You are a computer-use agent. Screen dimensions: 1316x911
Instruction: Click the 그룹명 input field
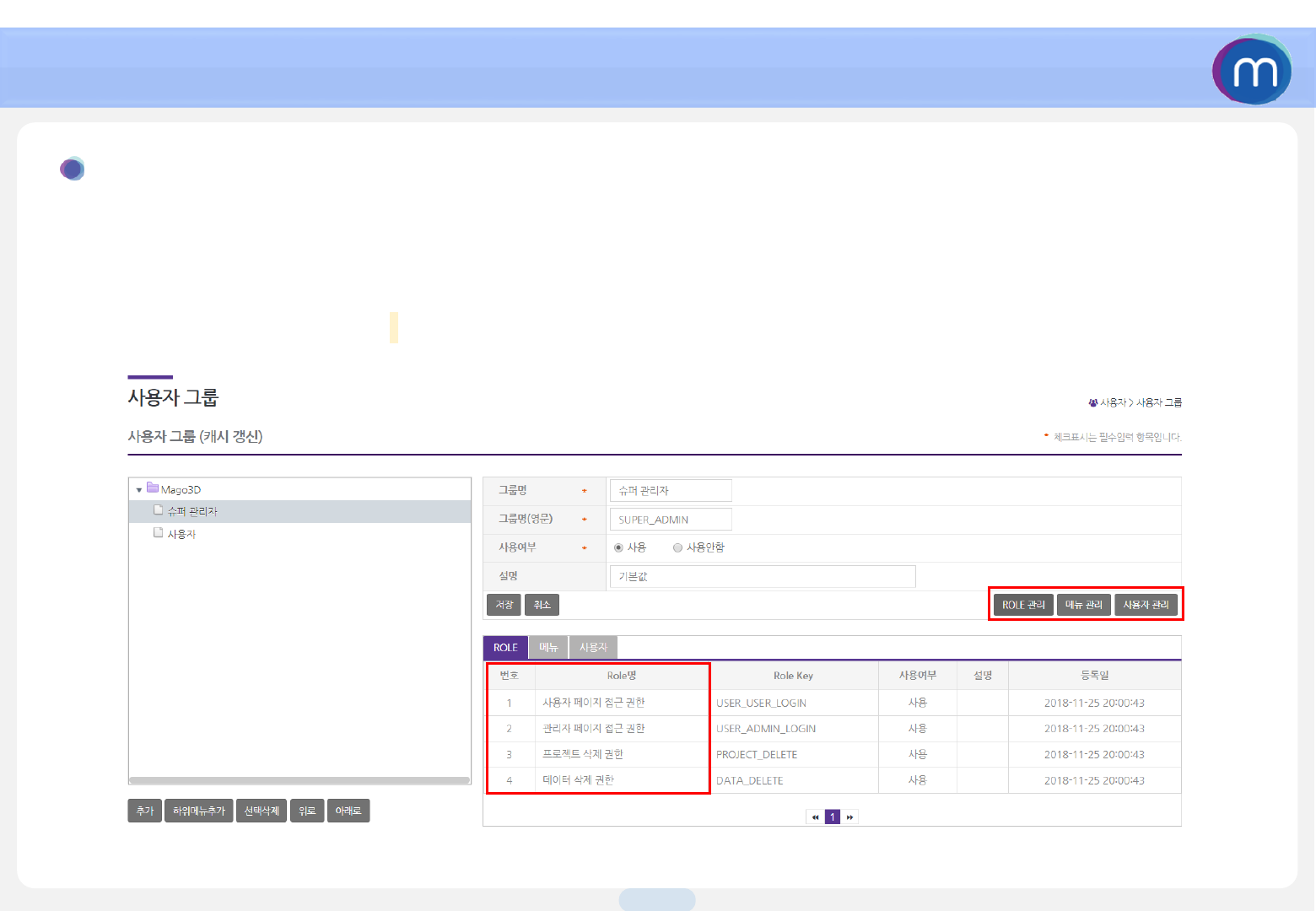(671, 490)
